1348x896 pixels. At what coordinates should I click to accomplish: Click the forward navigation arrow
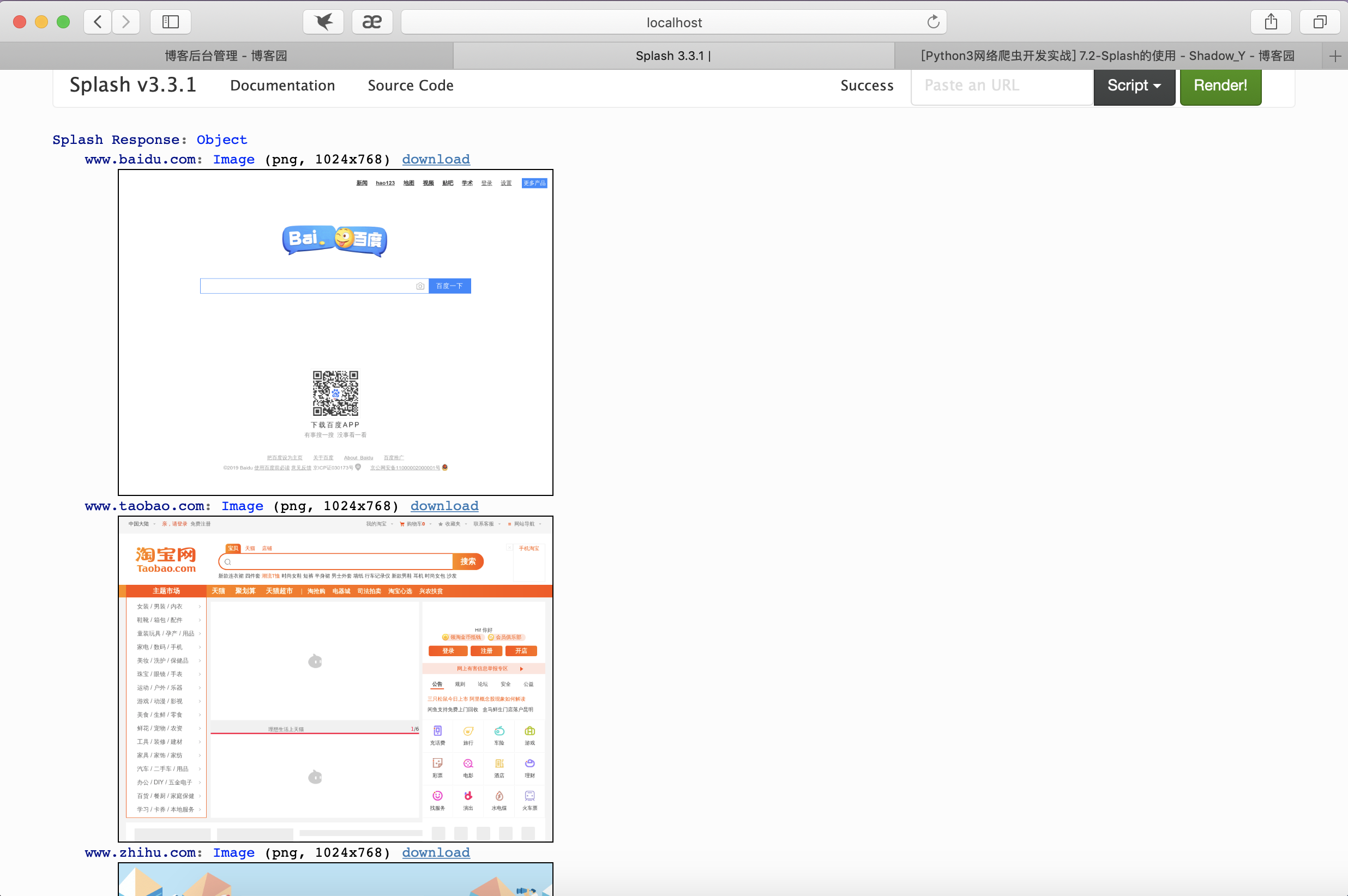[126, 22]
